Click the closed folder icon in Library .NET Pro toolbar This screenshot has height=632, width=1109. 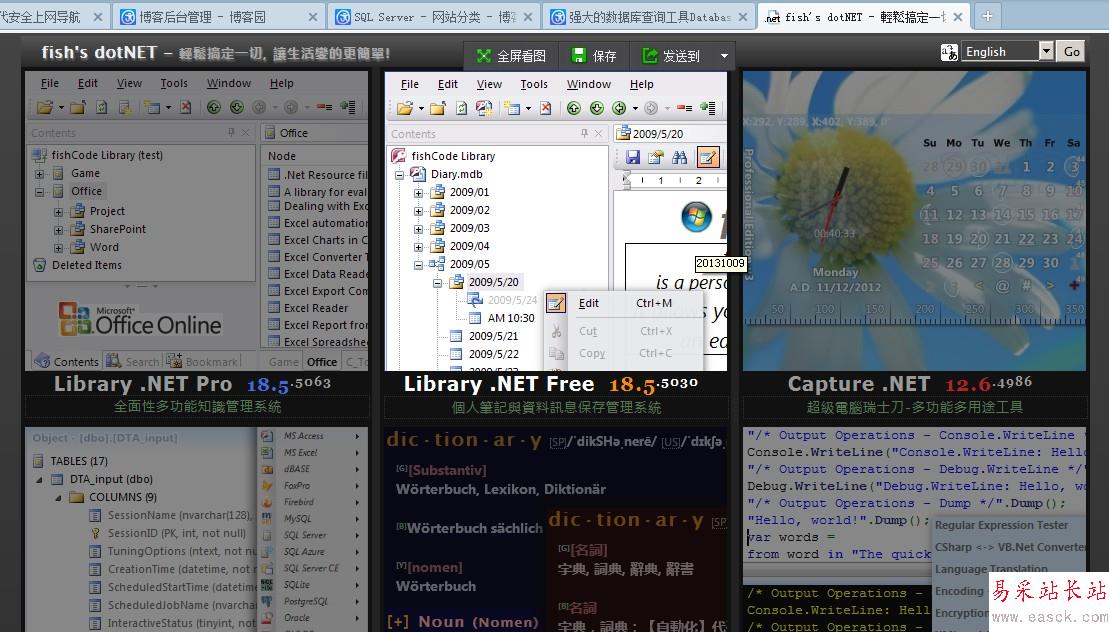[x=78, y=107]
